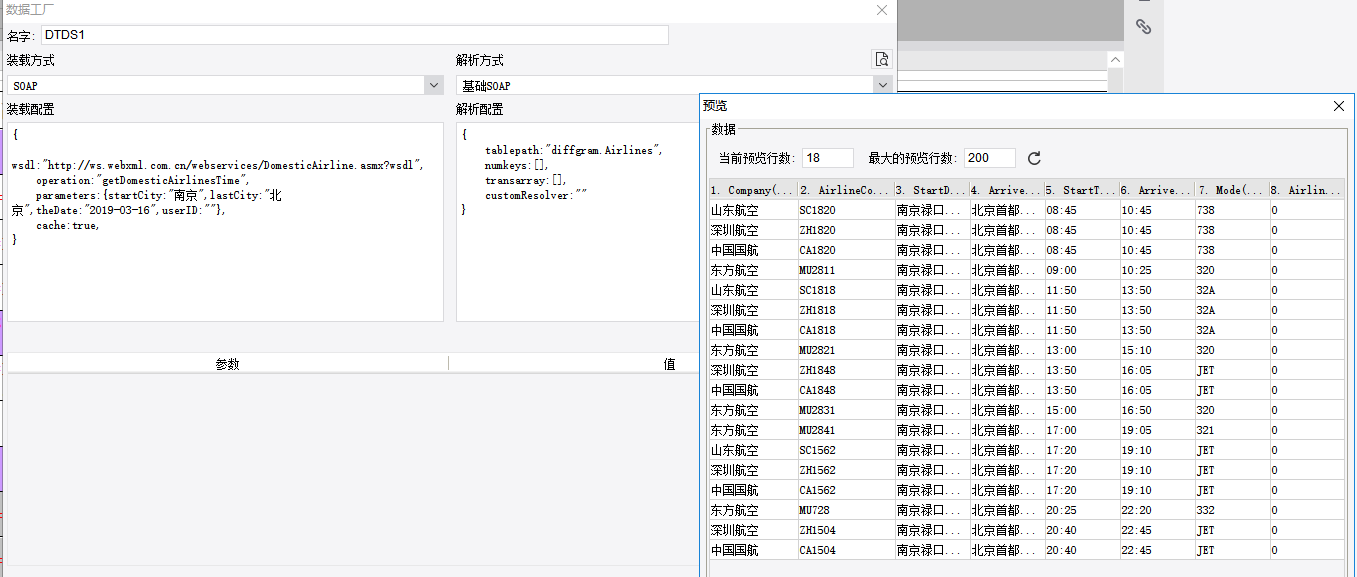Select cell ZH1818 in preview table
The height and width of the screenshot is (577, 1357).
[846, 310]
